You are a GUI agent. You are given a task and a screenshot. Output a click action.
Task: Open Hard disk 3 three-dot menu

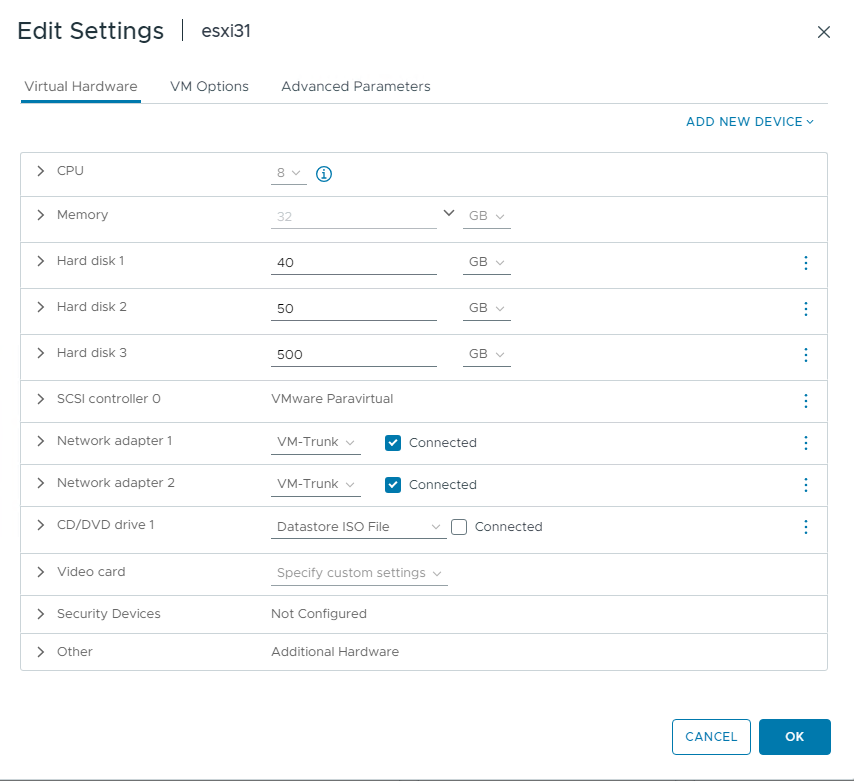click(x=805, y=355)
